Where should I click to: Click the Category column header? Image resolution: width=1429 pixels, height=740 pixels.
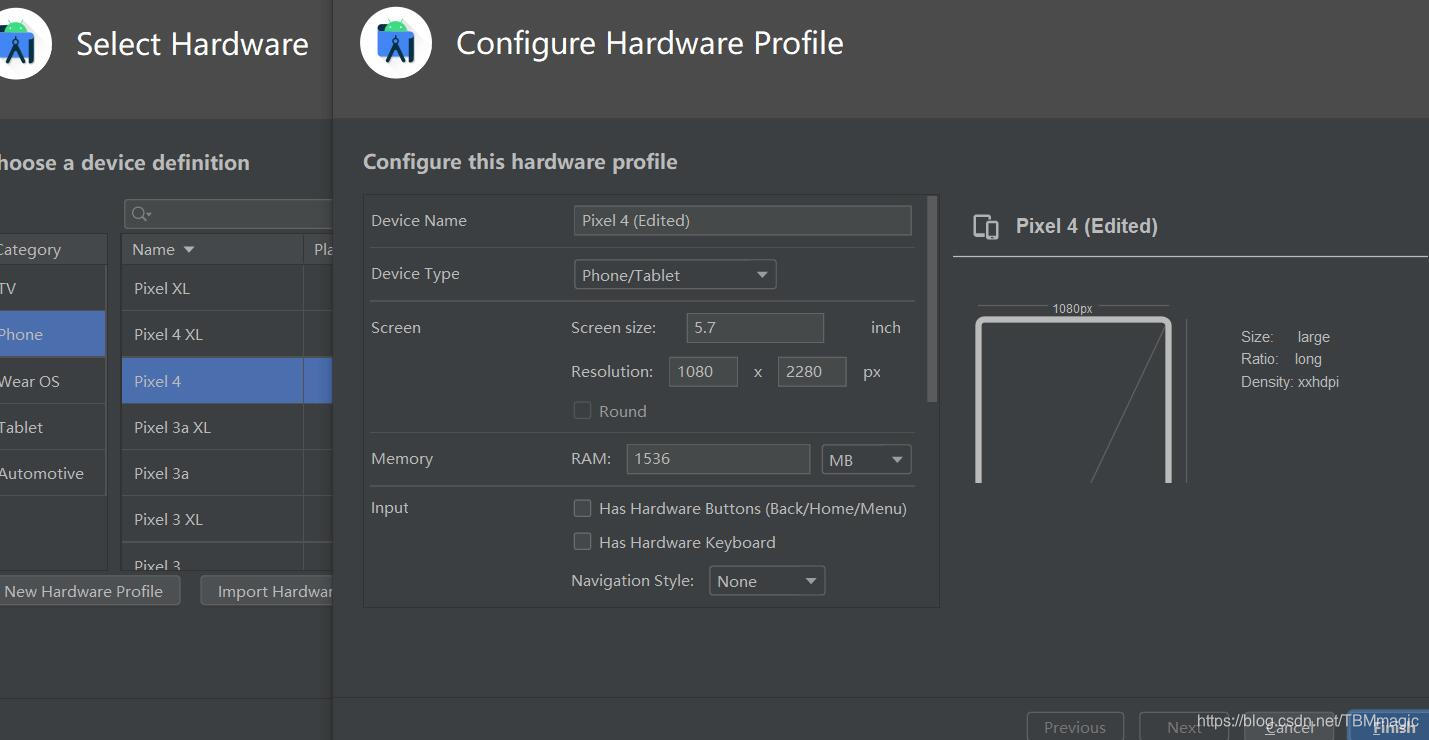[x=52, y=249]
